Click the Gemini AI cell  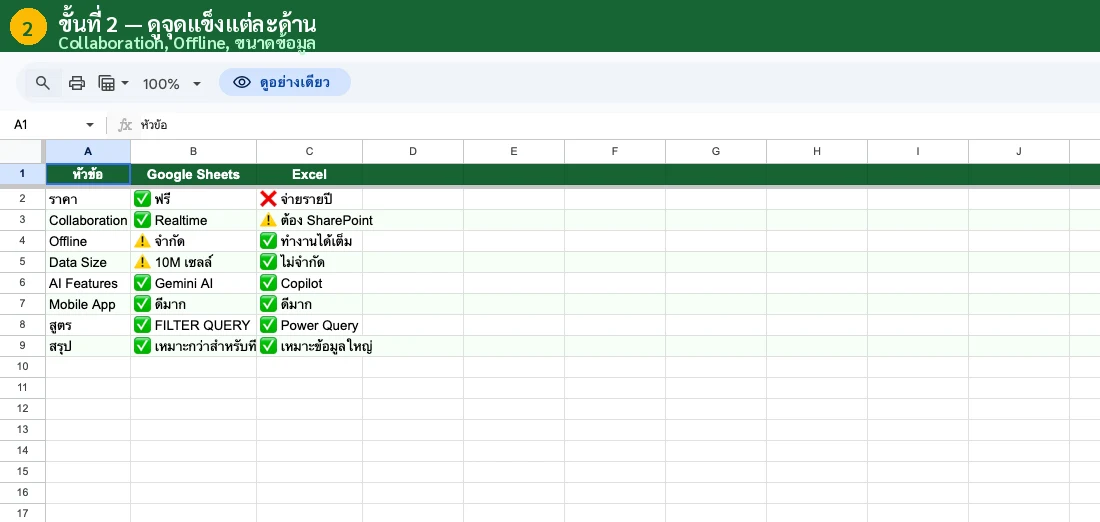(x=194, y=283)
